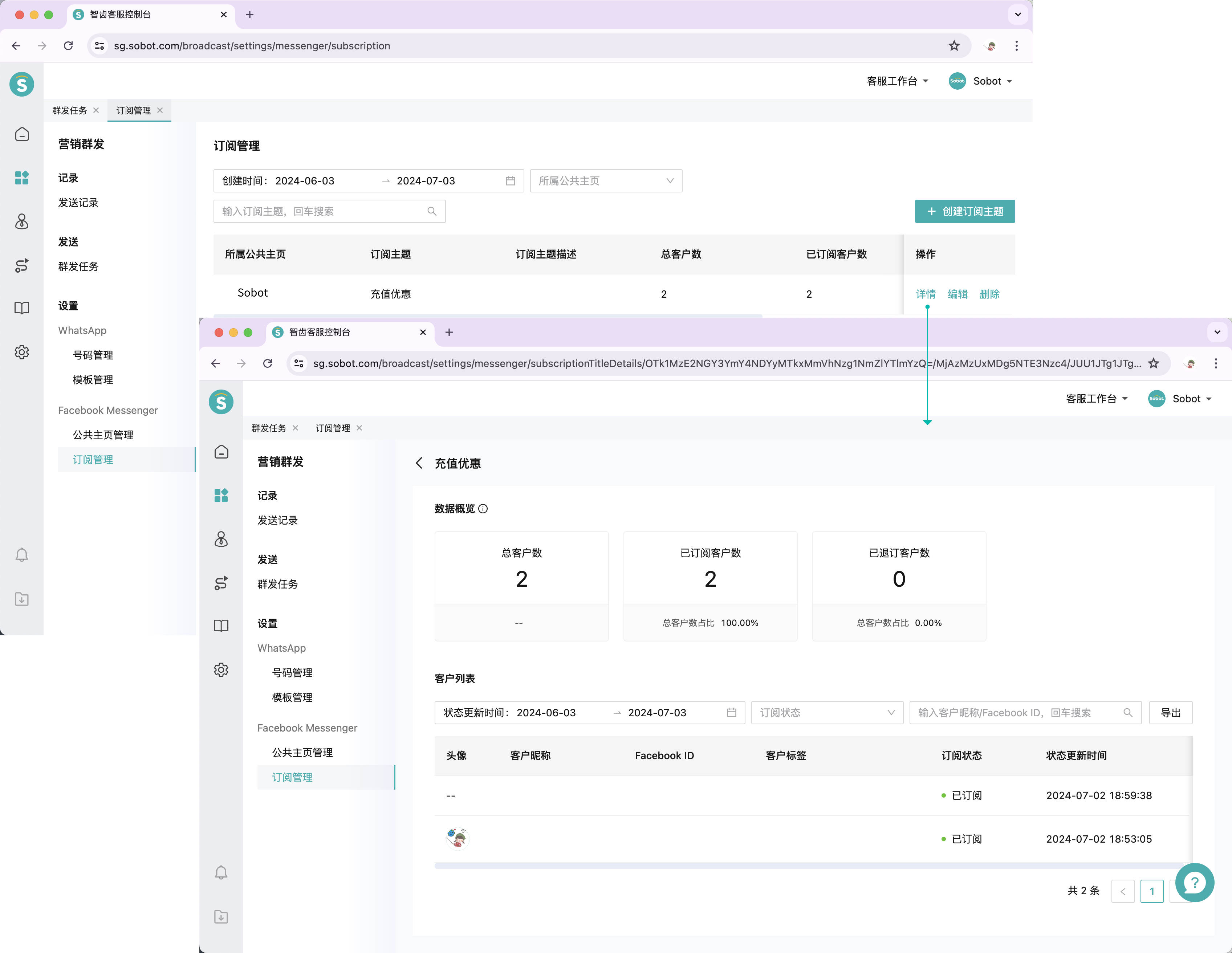This screenshot has width=1232, height=953.
Task: Click 创建订阅主题 button
Action: coord(965,211)
